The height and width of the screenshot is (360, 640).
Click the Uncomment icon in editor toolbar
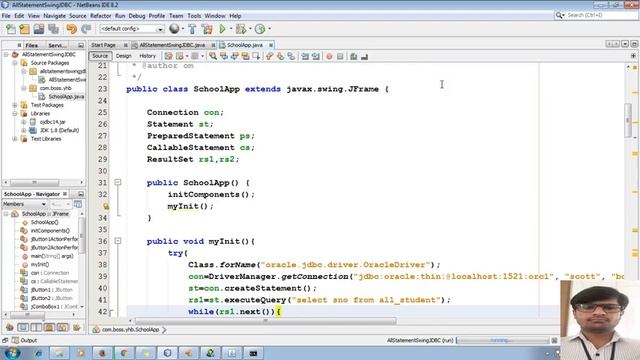(364, 56)
